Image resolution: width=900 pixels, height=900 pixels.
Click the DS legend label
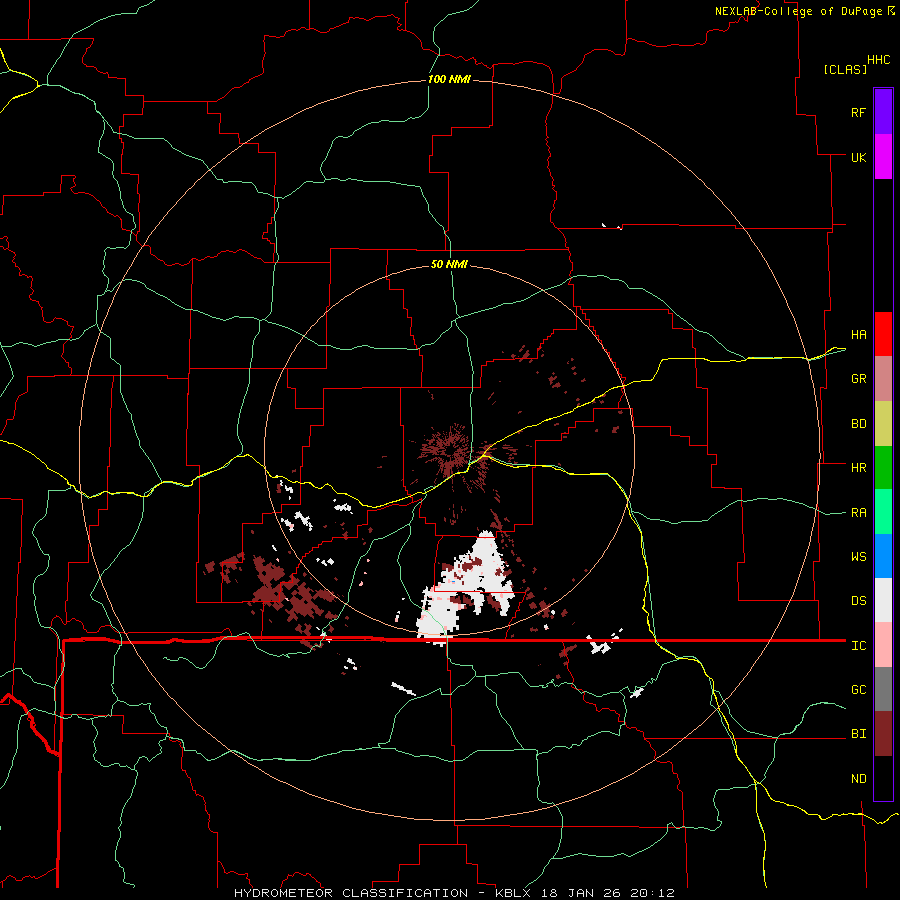[858, 601]
